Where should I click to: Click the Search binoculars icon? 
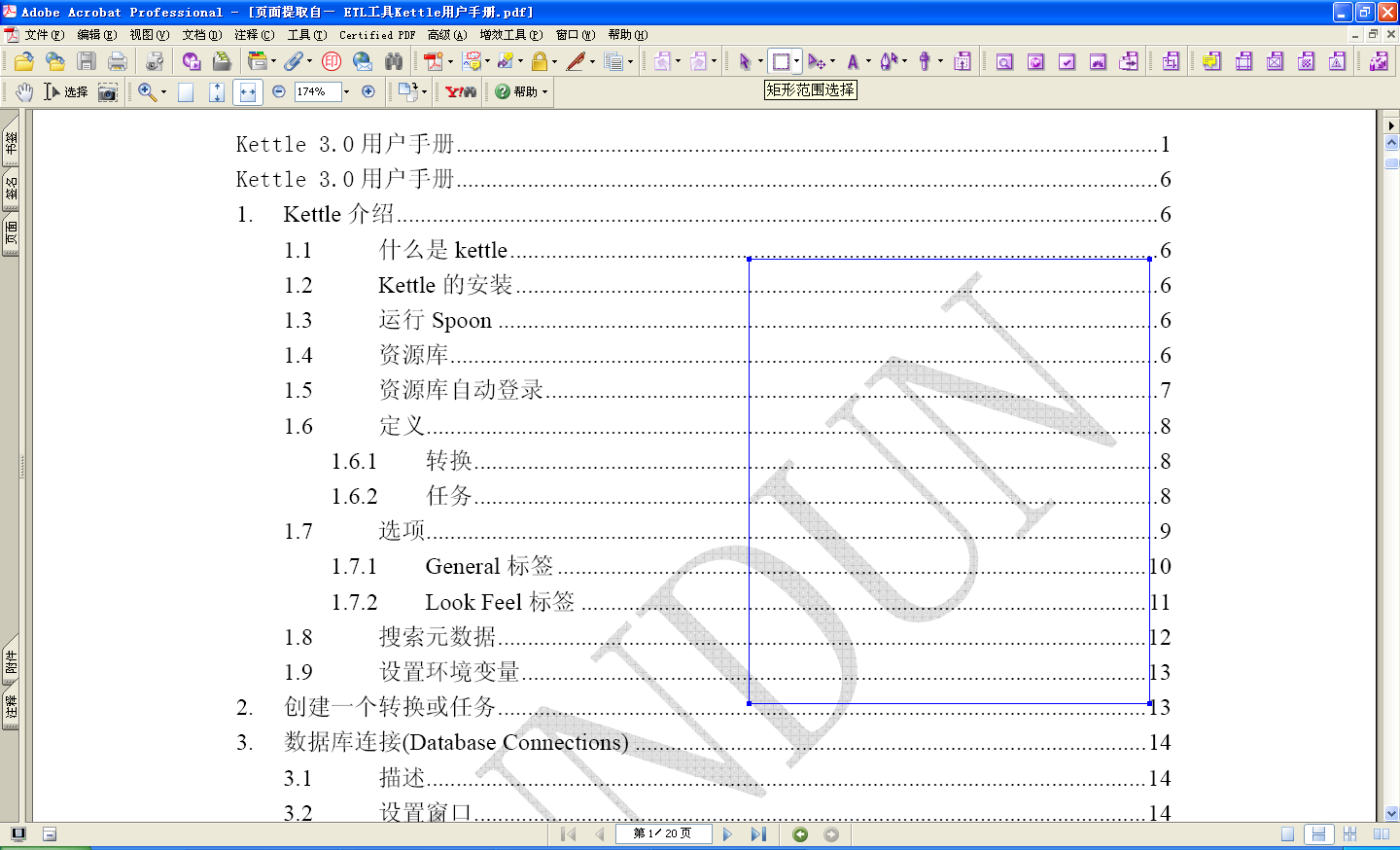pos(394,61)
